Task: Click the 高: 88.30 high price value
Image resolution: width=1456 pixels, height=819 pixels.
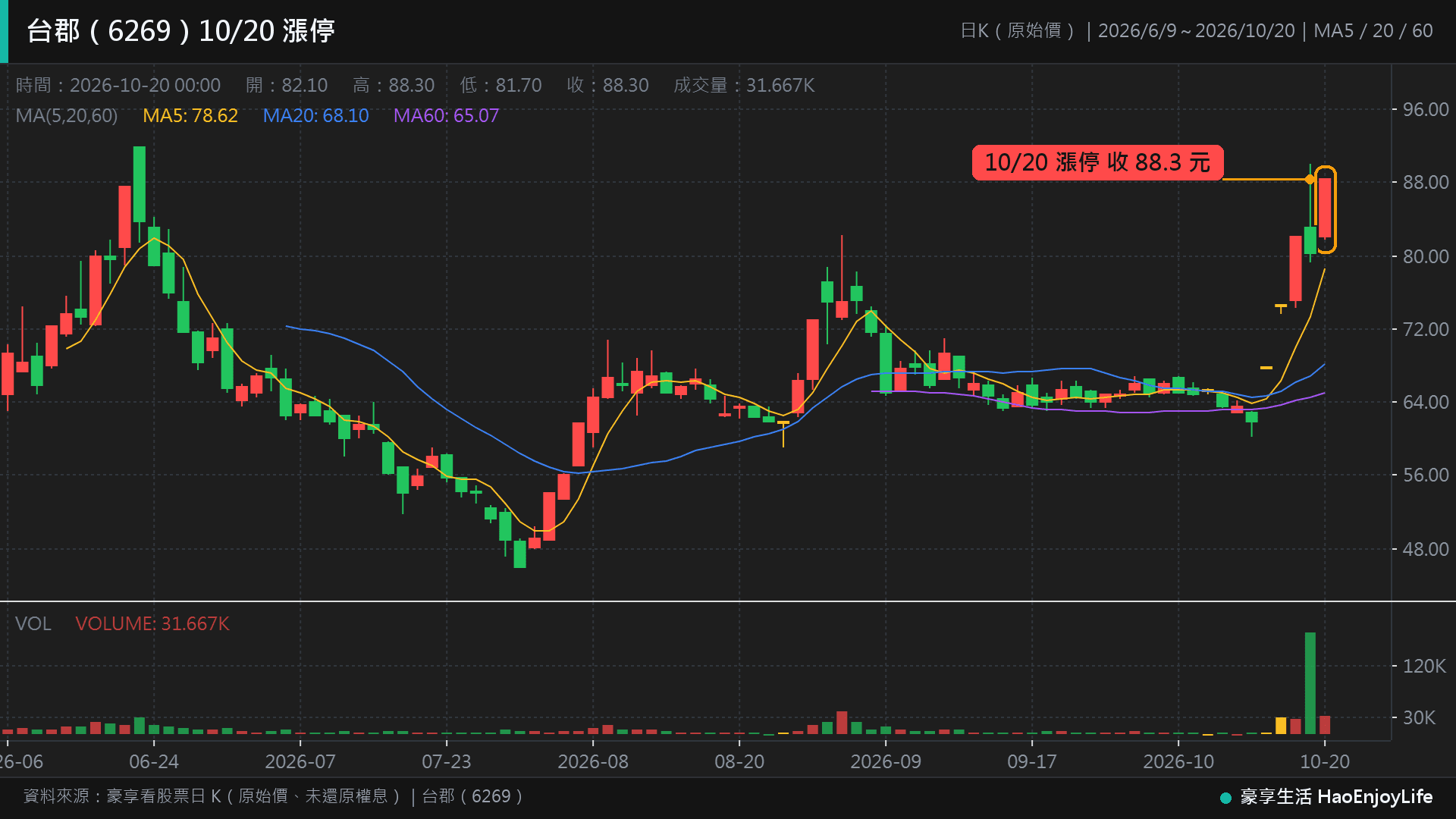Action: click(x=394, y=85)
